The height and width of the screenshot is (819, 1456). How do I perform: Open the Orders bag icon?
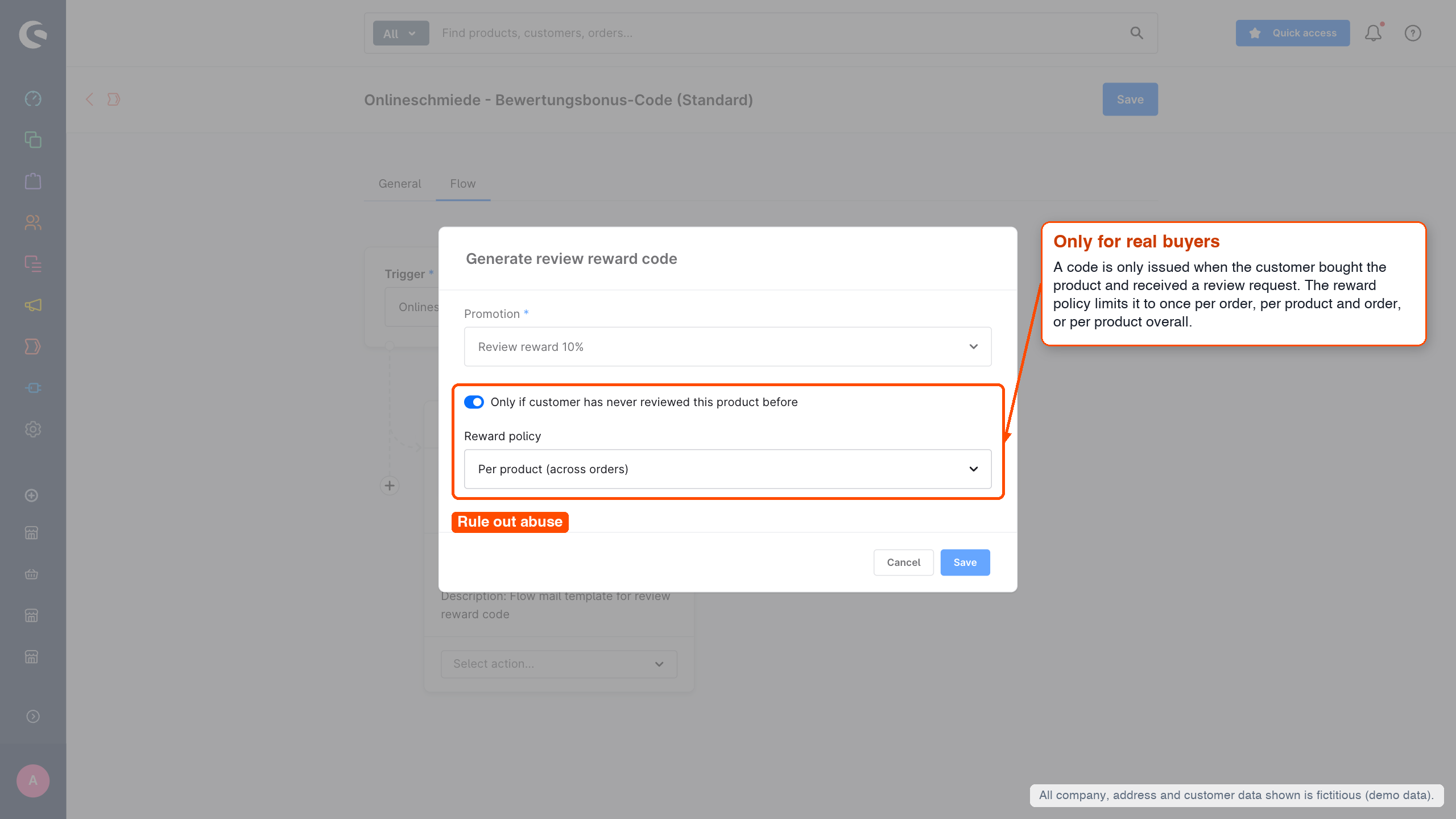pos(33,181)
